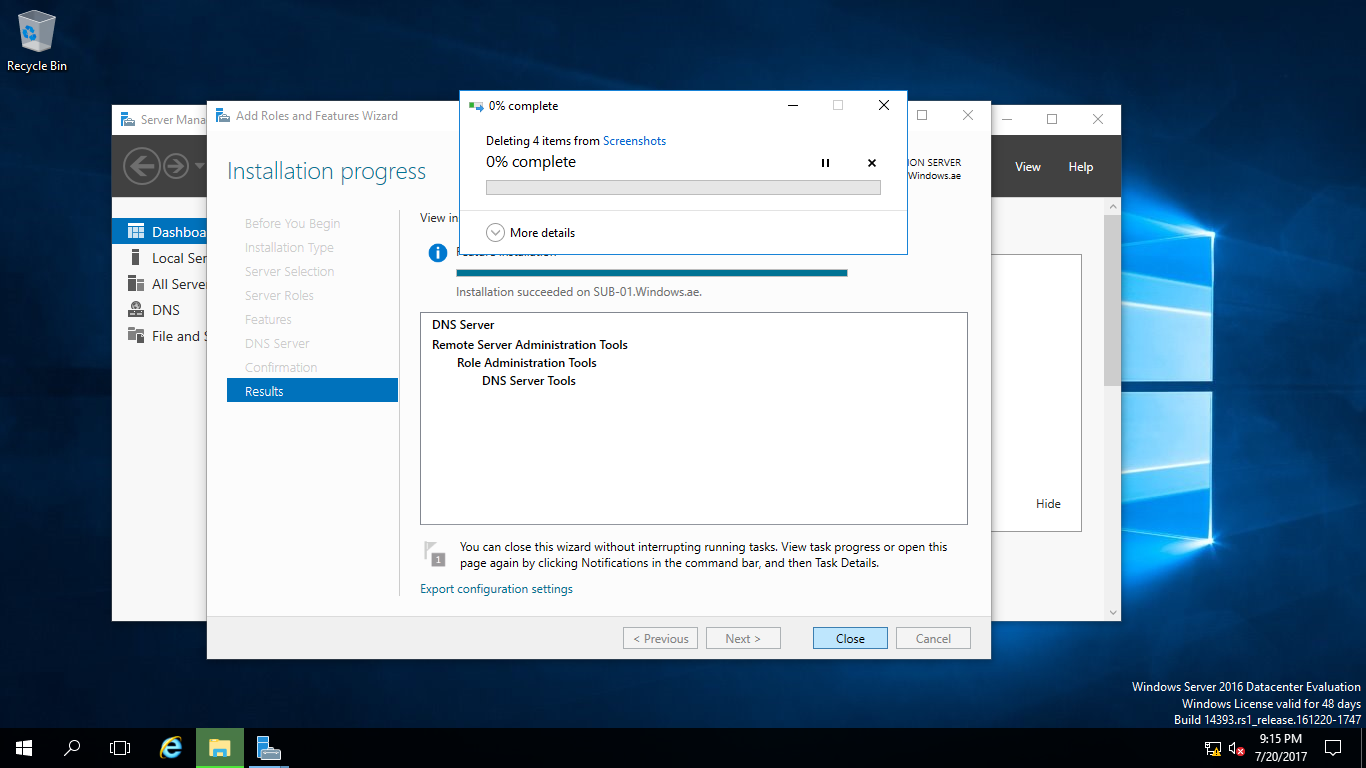This screenshot has width=1366, height=768.
Task: Click scroll-up arrow in Server Manager
Action: tap(1112, 205)
